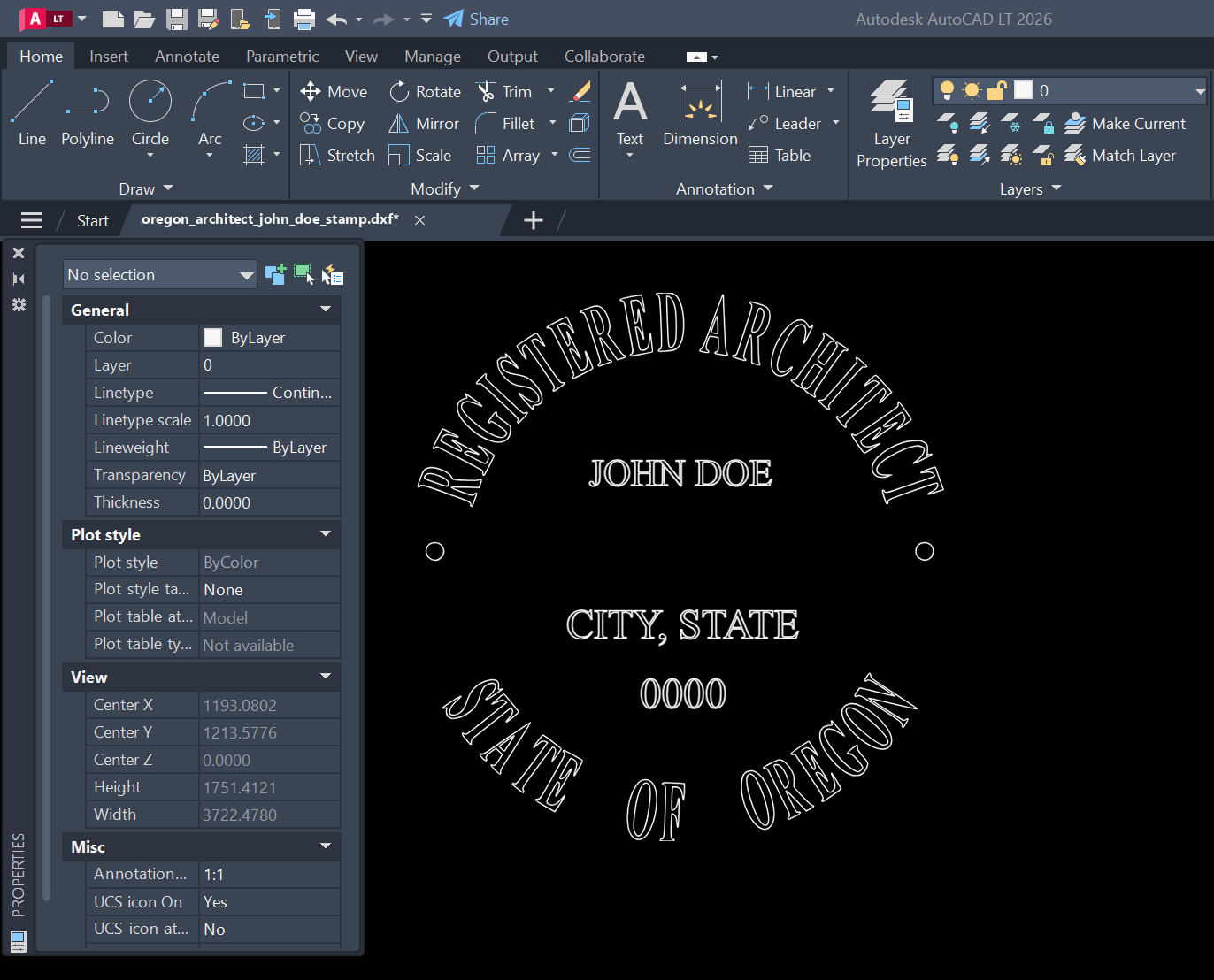Screen dimensions: 1214x980
Task: Toggle layer 0 on/off lightbulb
Action: tap(947, 90)
